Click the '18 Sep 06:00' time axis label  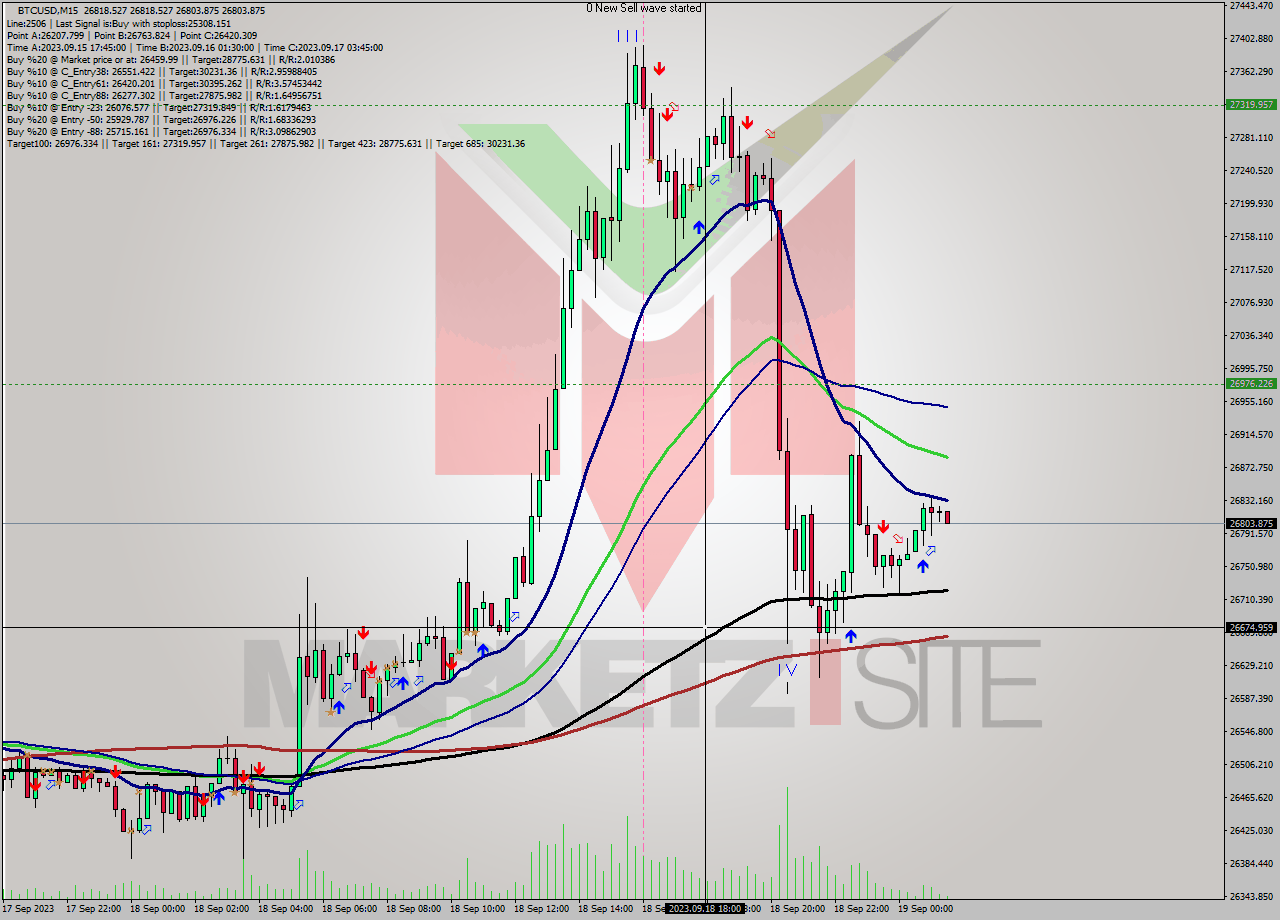(350, 909)
